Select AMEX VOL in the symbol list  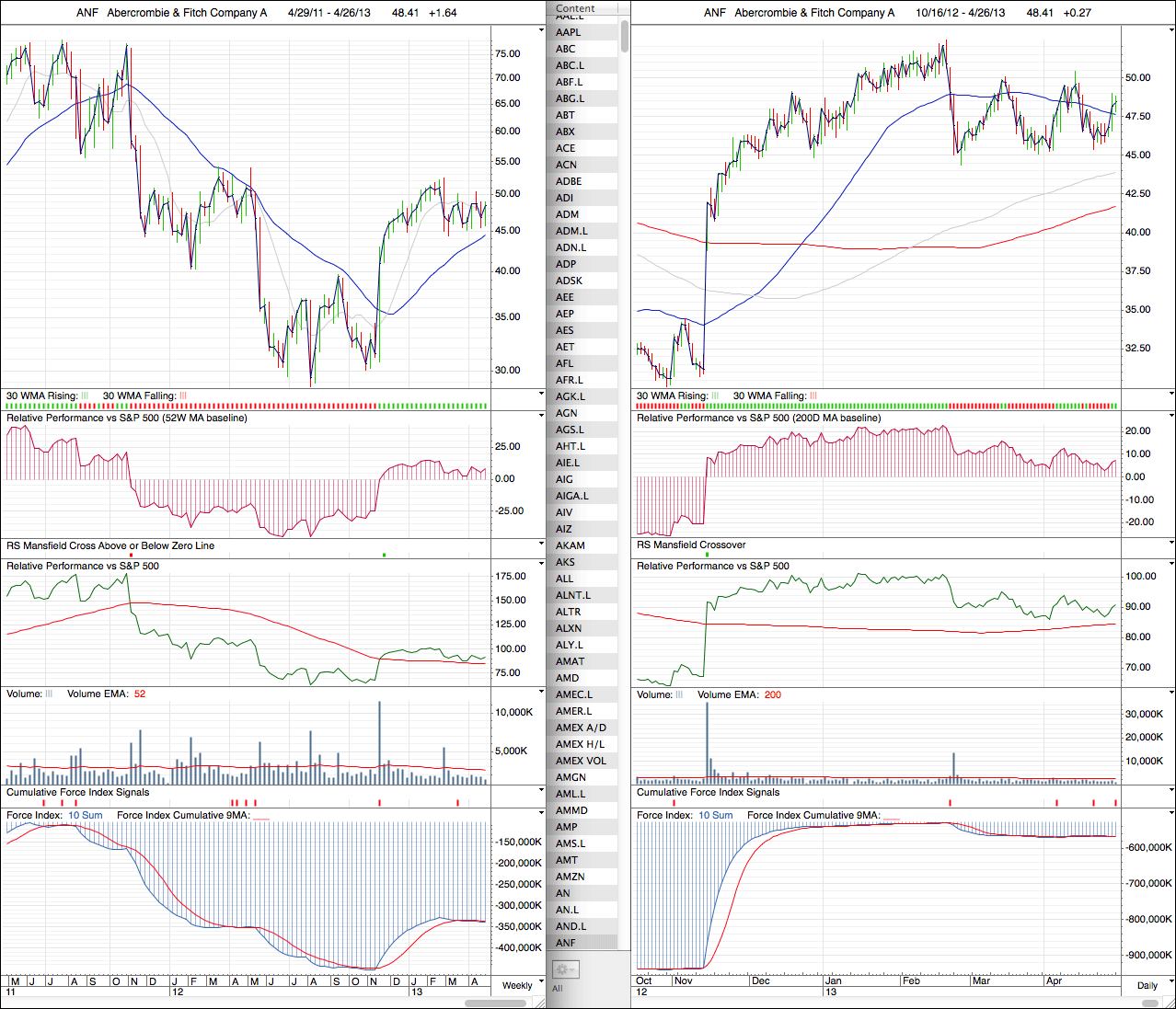tap(581, 761)
